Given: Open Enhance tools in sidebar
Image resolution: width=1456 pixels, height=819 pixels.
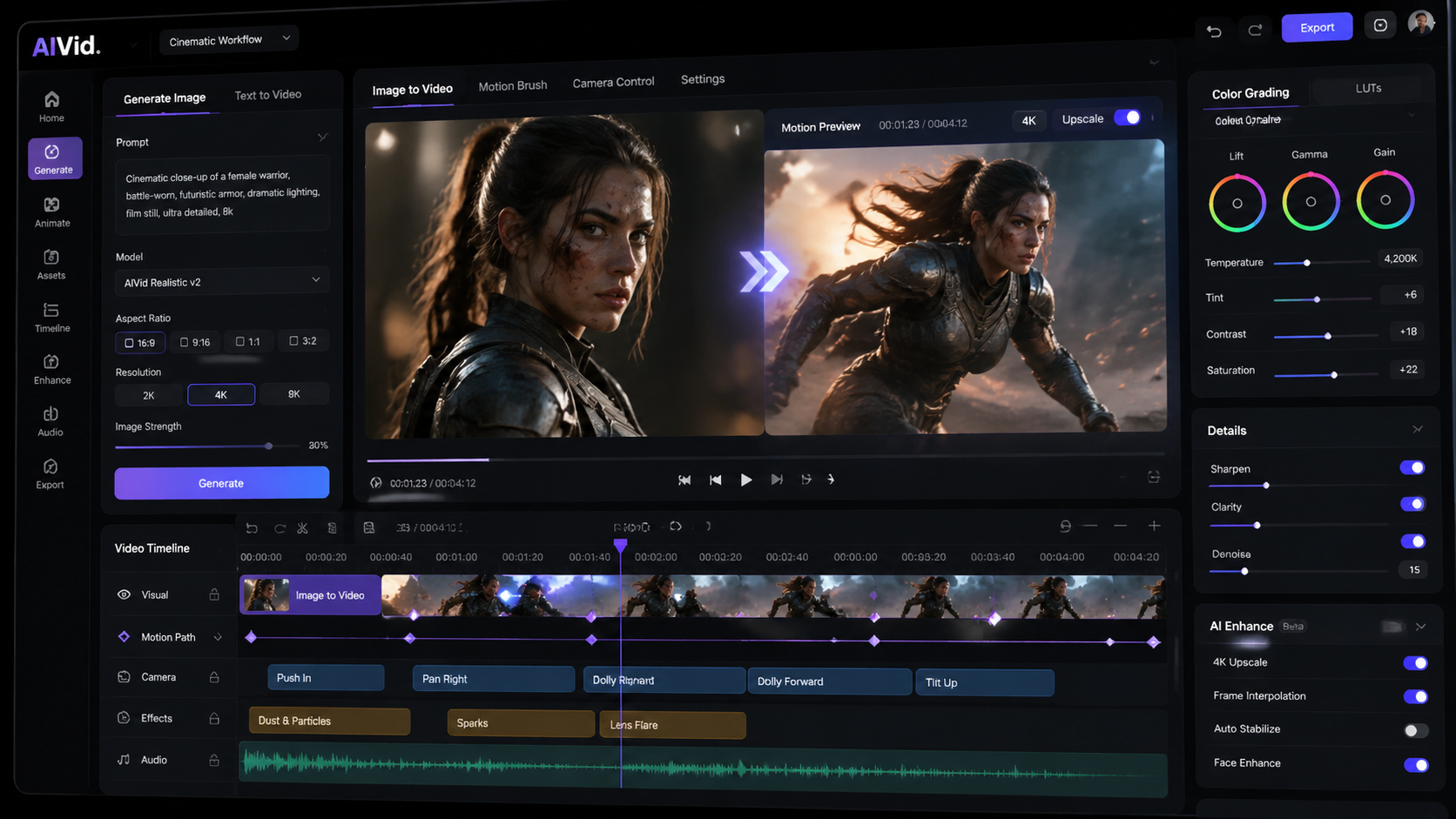Looking at the screenshot, I should pos(52,369).
